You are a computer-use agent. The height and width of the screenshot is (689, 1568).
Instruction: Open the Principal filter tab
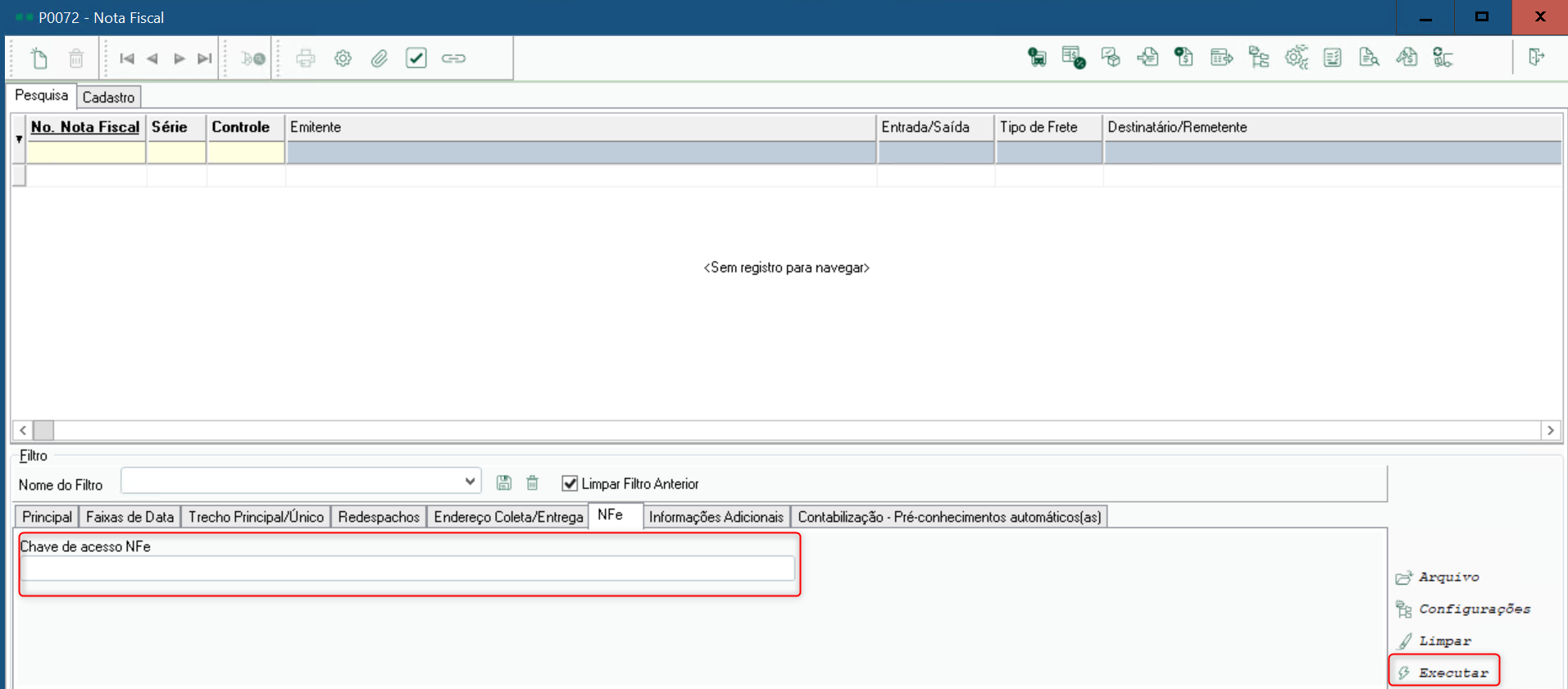click(47, 517)
